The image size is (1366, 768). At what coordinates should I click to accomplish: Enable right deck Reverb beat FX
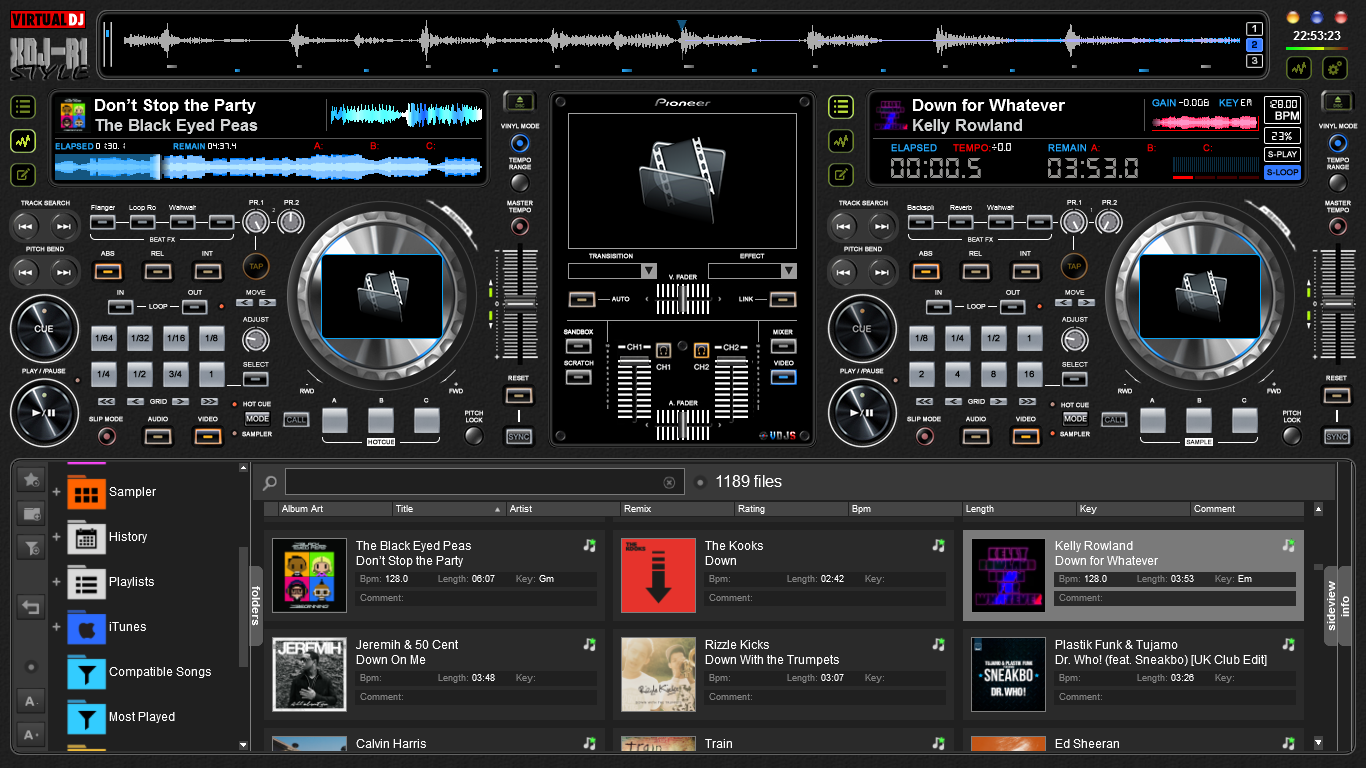[961, 222]
